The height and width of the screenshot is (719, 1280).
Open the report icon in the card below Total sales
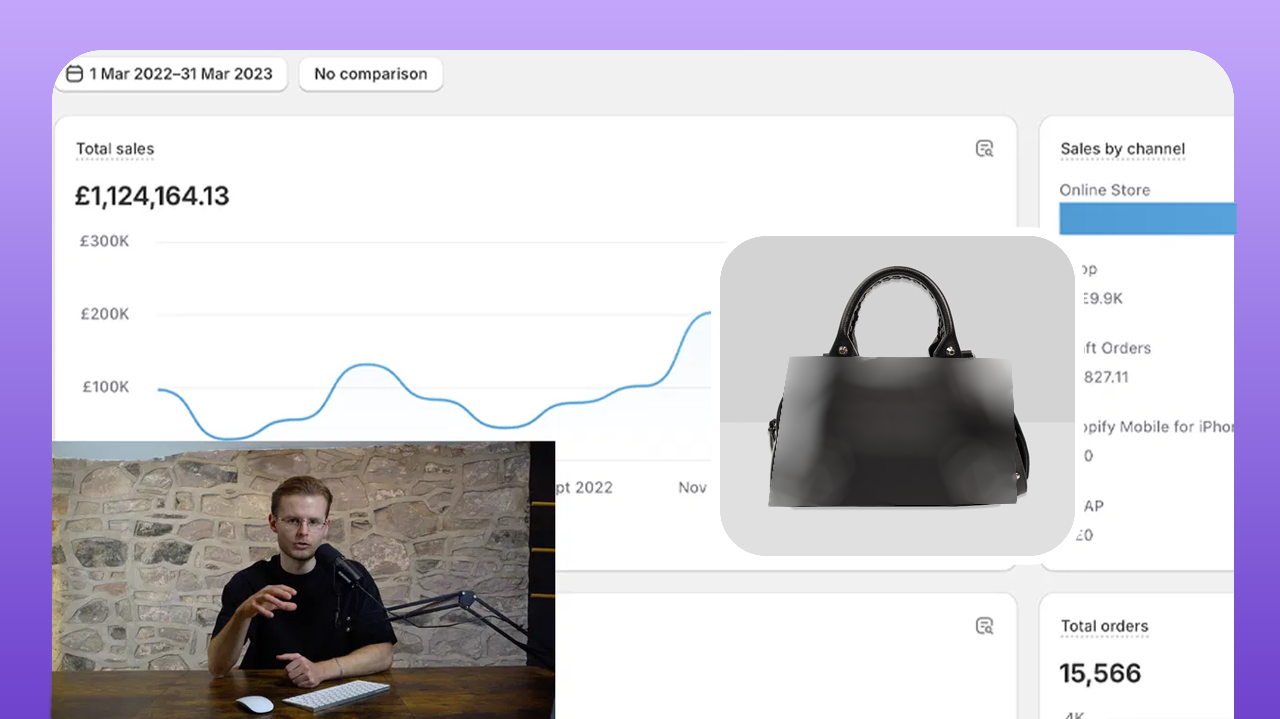(985, 626)
